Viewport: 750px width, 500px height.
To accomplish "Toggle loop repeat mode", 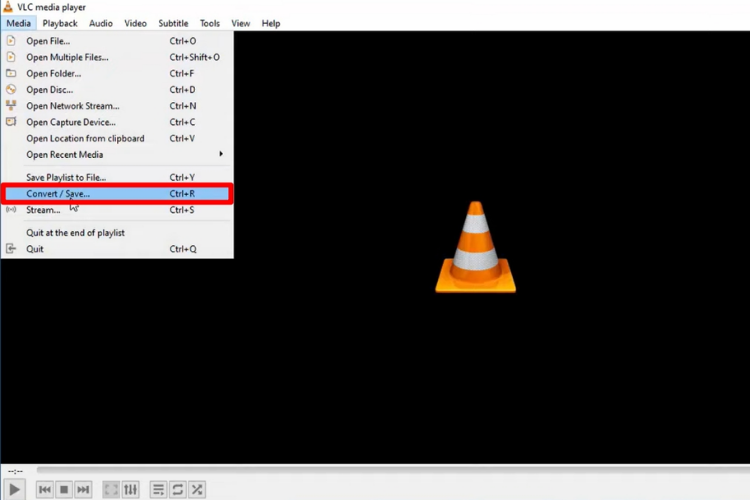I will click(177, 489).
